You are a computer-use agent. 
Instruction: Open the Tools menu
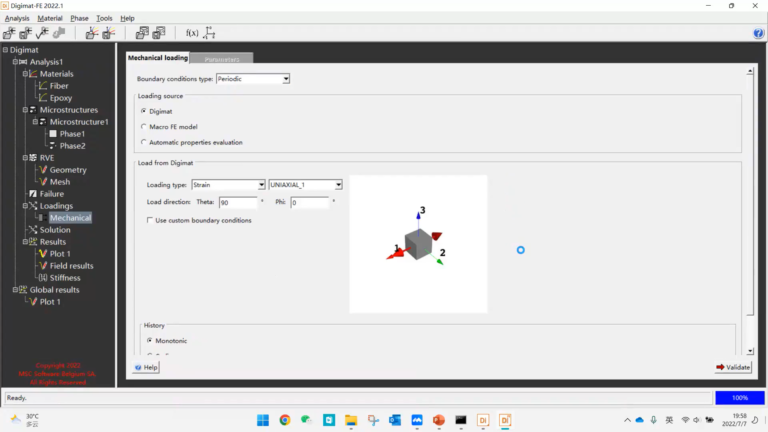104,18
